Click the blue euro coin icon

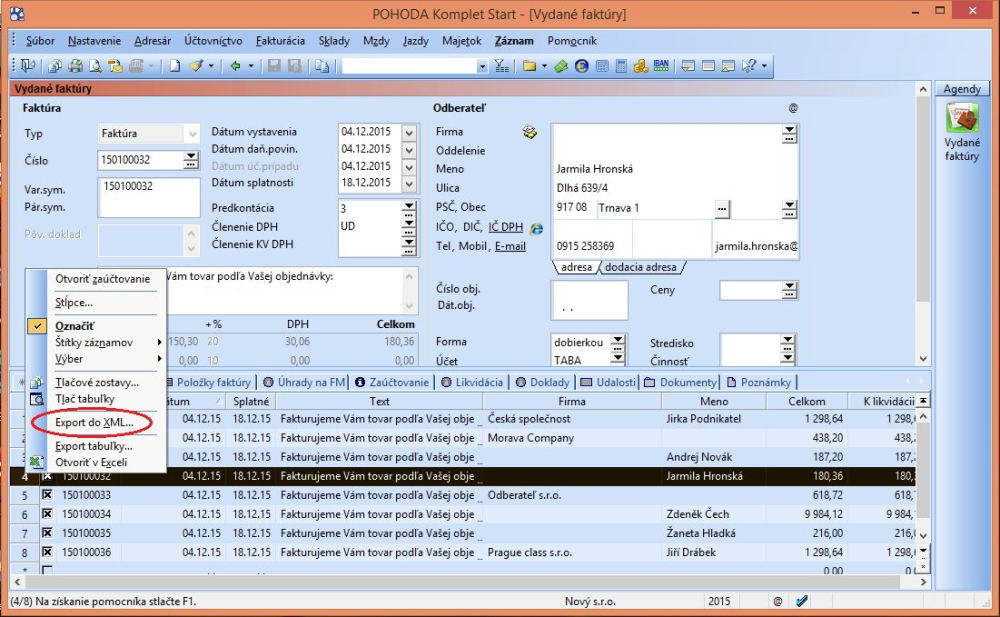[581, 66]
